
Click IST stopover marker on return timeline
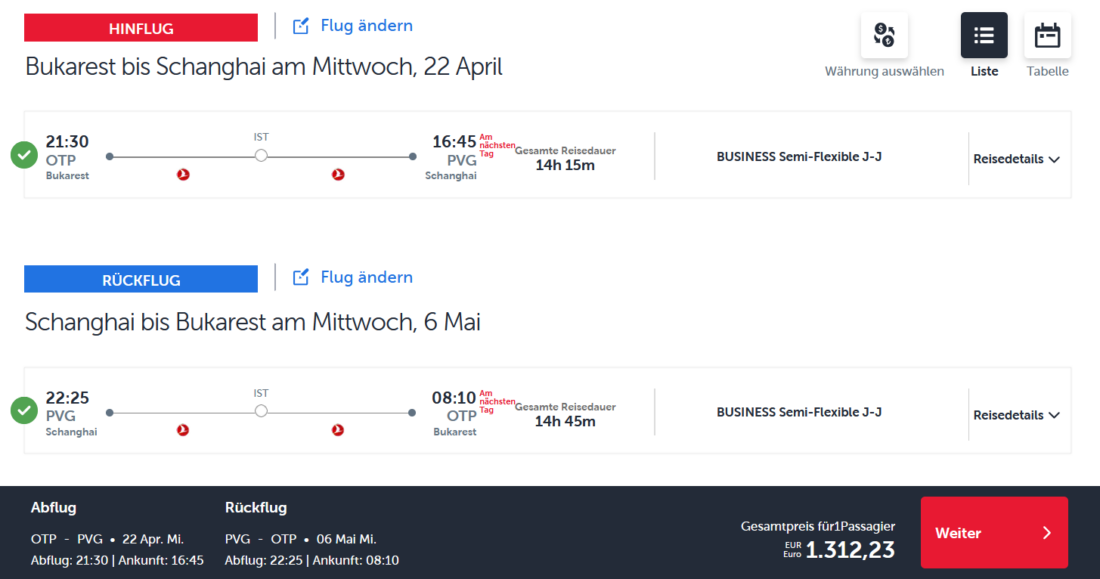point(261,411)
